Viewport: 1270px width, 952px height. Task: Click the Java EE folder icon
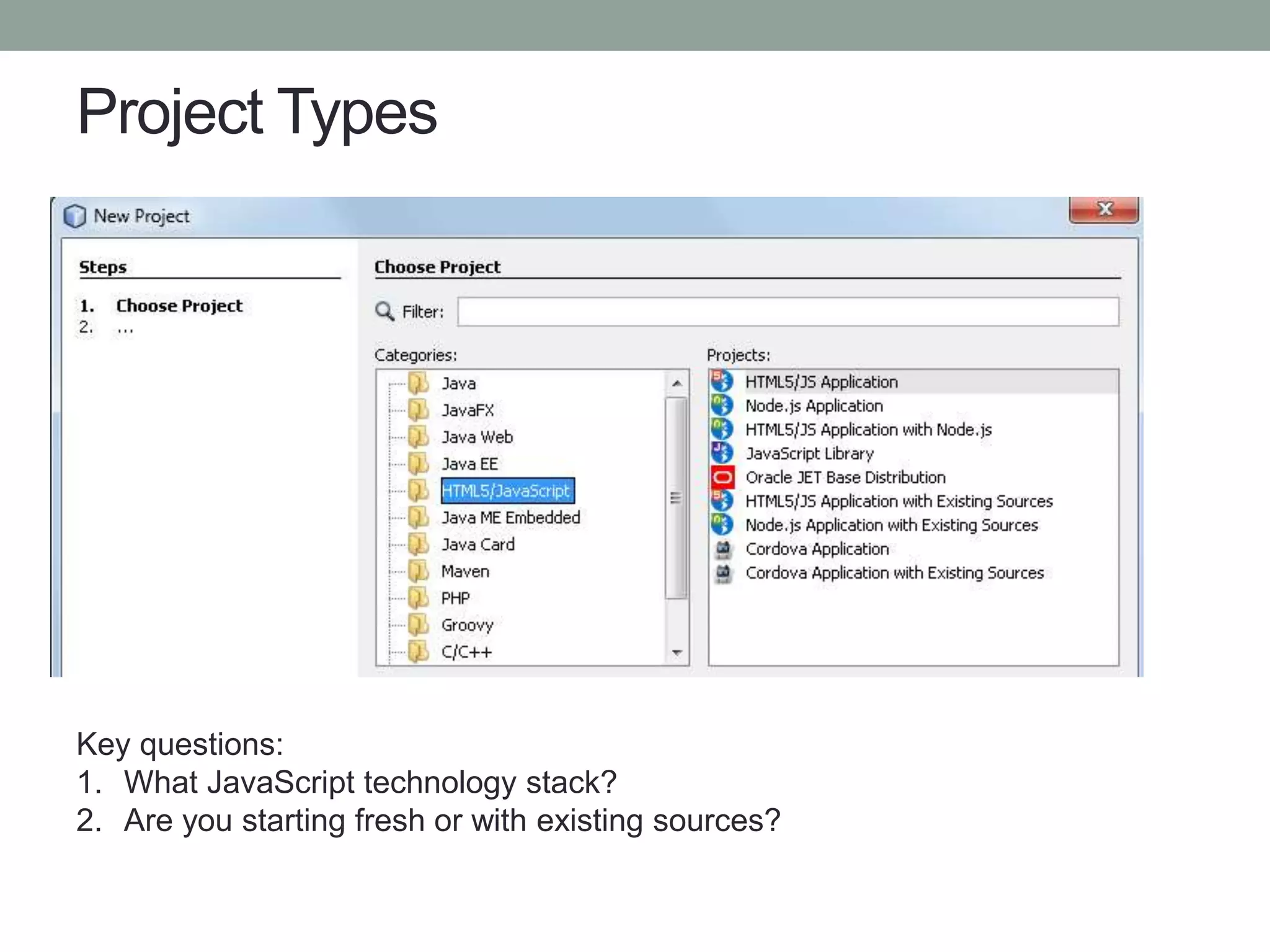(419, 464)
